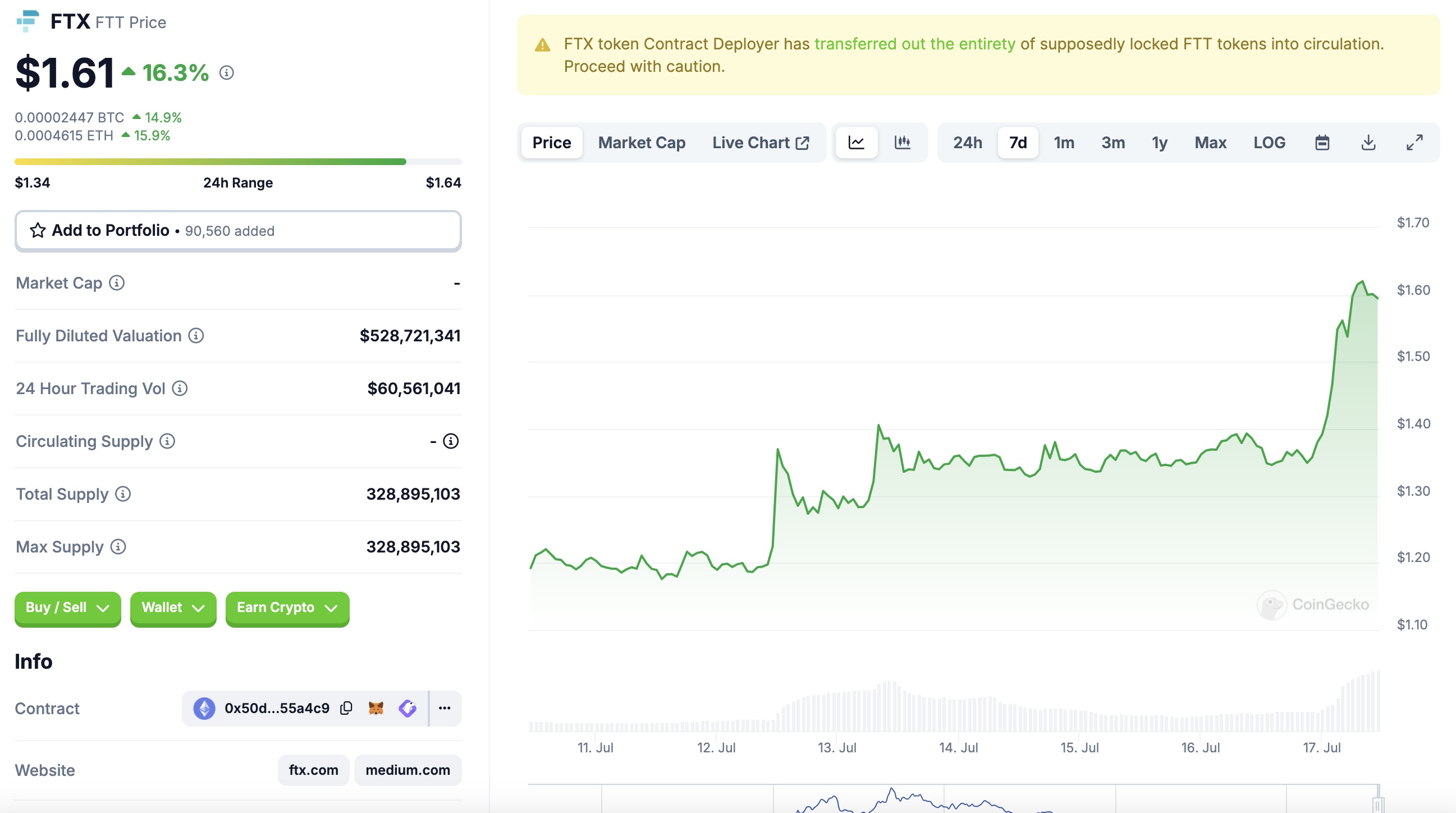Screen dimensions: 1456x813
Task: Select the 1y time range
Action: coord(1159,143)
